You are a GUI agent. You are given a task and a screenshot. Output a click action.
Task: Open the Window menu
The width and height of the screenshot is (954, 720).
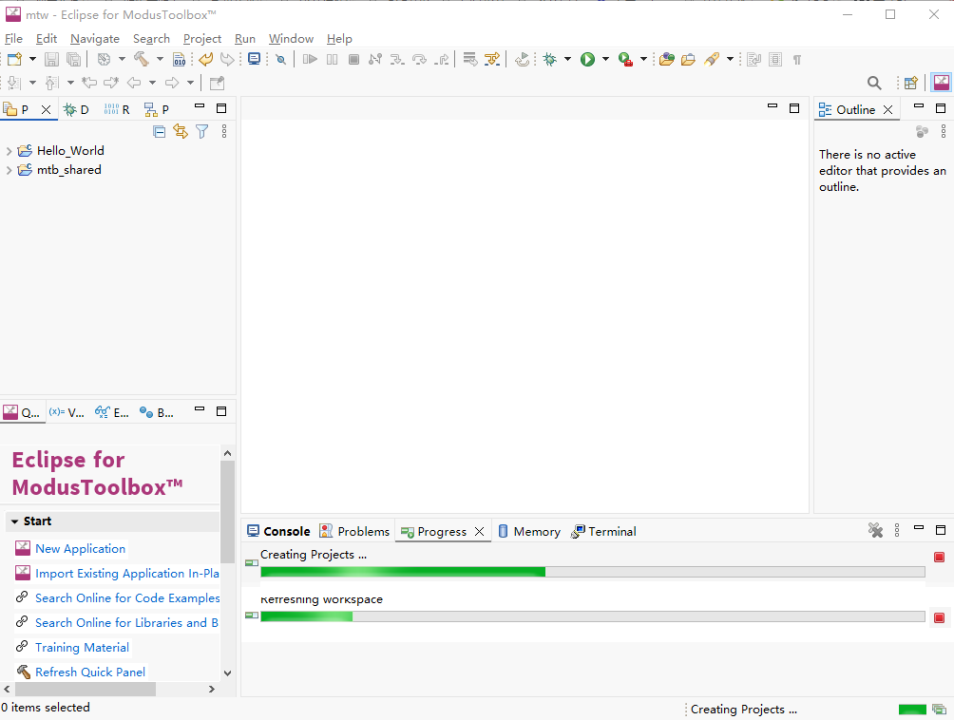[x=291, y=38]
